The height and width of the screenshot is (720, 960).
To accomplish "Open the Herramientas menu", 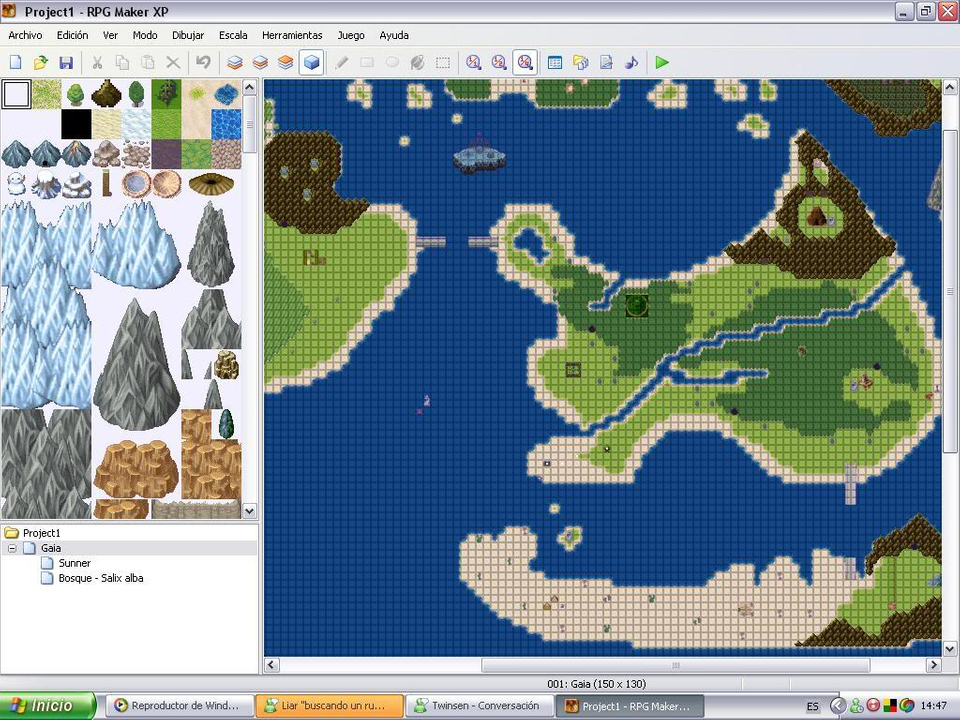I will pos(292,35).
